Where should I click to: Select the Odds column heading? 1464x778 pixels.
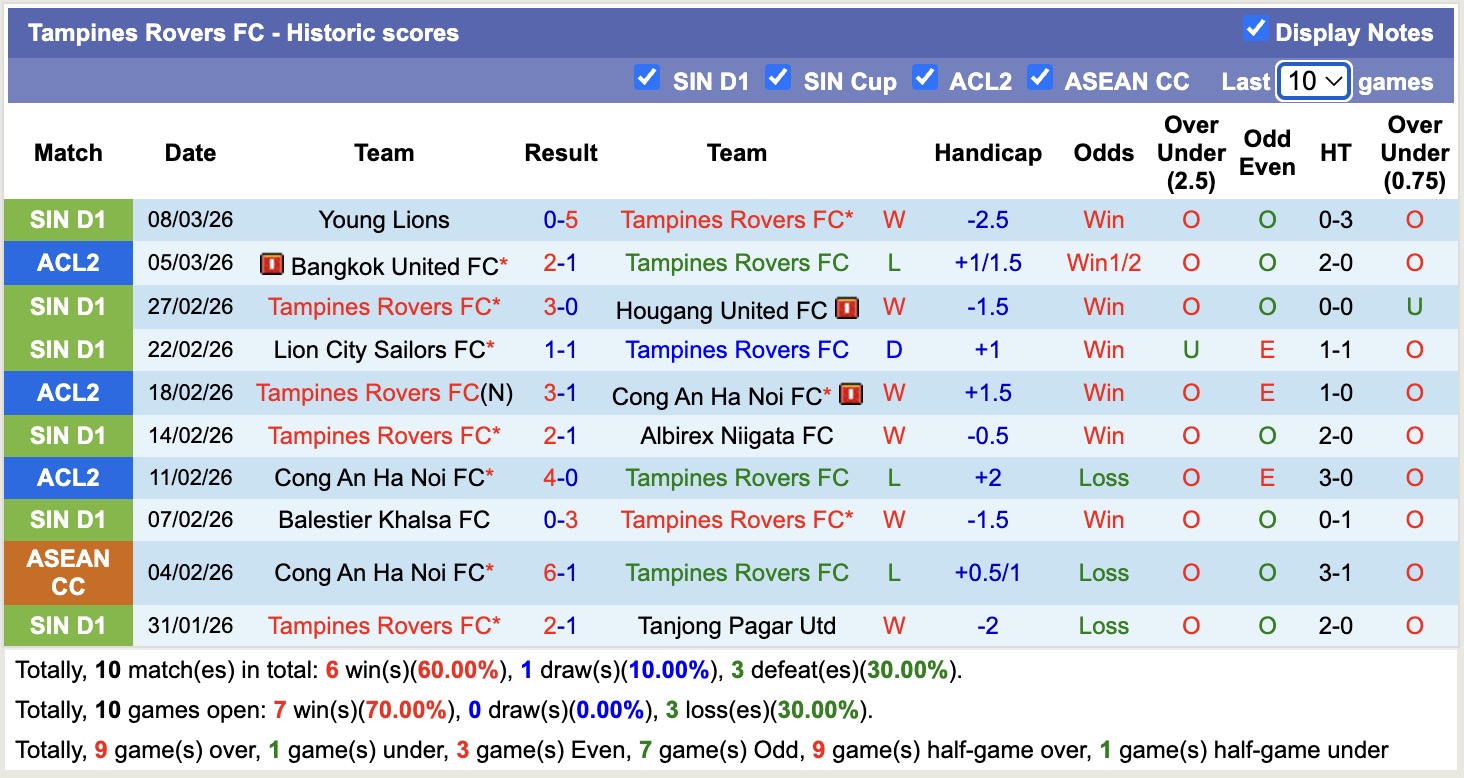coord(1103,153)
